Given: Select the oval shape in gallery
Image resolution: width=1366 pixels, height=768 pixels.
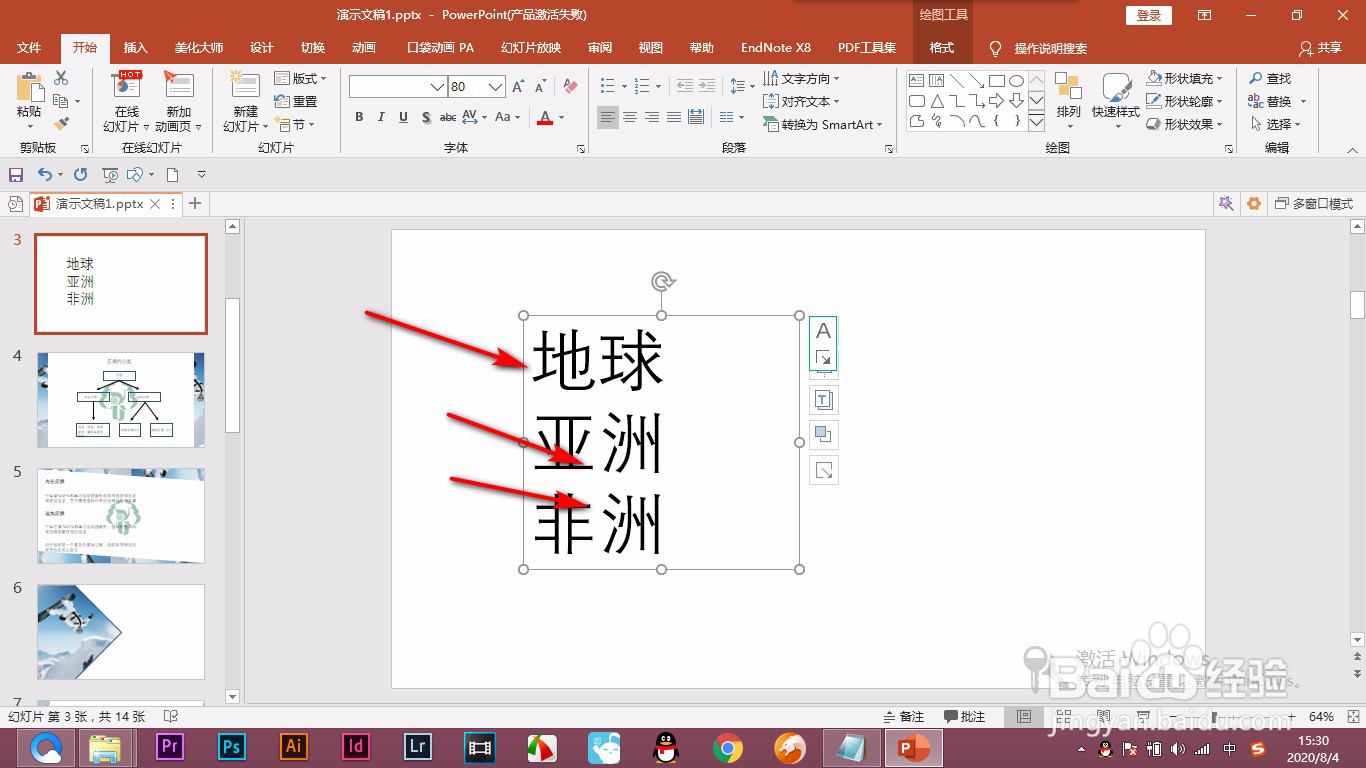Looking at the screenshot, I should click(1017, 81).
